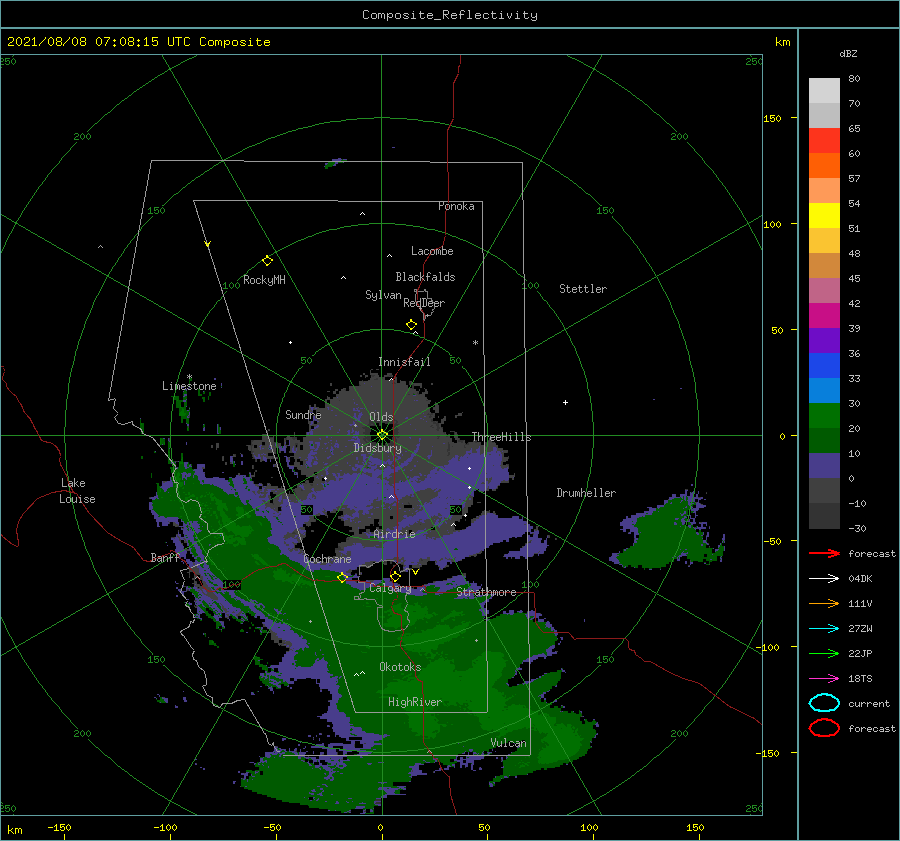Image resolution: width=900 pixels, height=841 pixels.
Task: Click the green 22JP arrow legend icon
Action: (x=824, y=653)
